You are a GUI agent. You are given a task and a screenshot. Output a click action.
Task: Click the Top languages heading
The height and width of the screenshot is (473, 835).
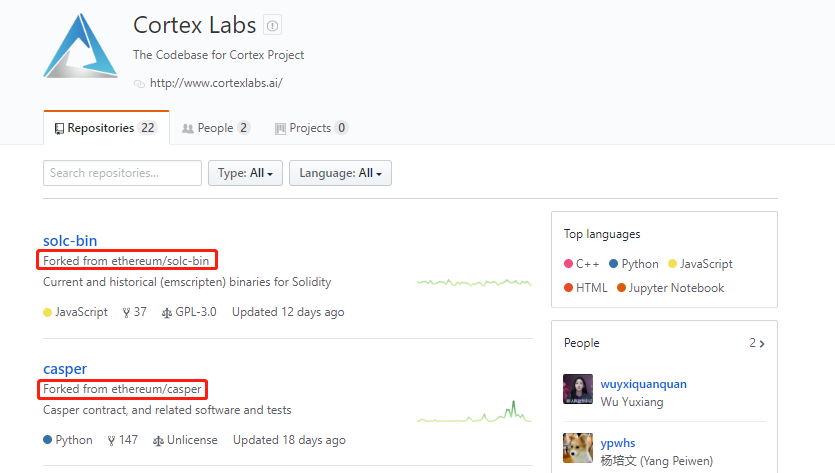coord(602,234)
